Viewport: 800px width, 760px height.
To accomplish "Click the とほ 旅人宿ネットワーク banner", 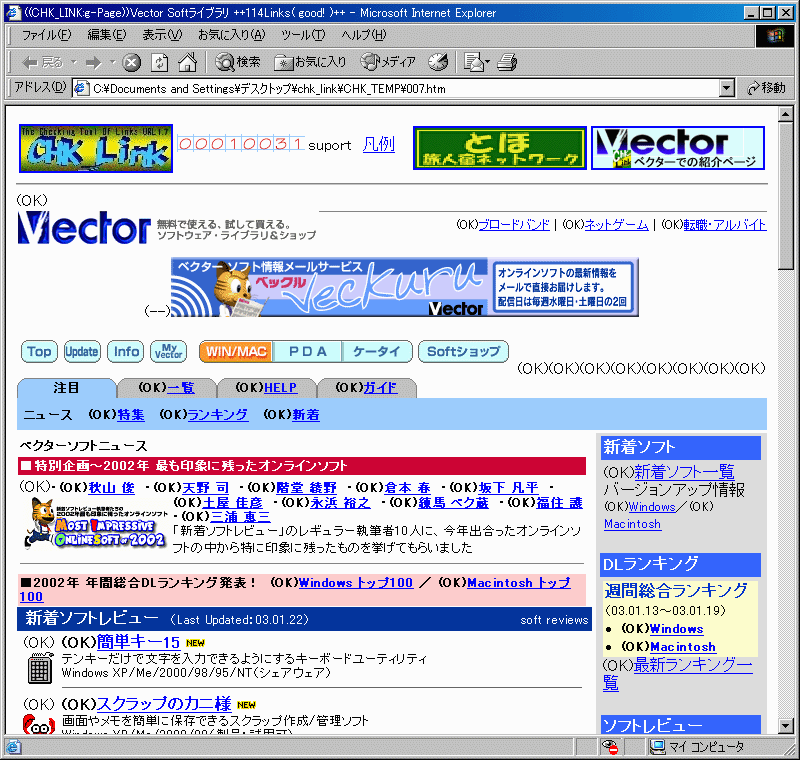I will click(x=499, y=148).
